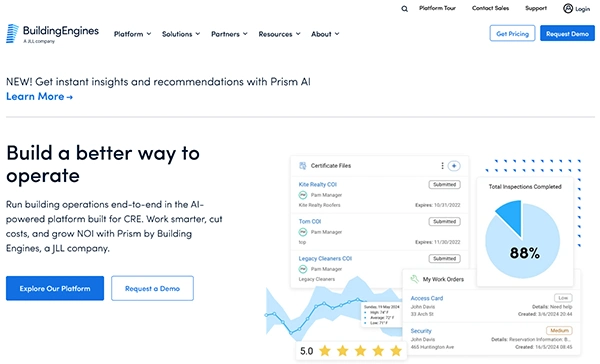
Task: Open the Tom COI entry
Action: pyautogui.click(x=310, y=221)
